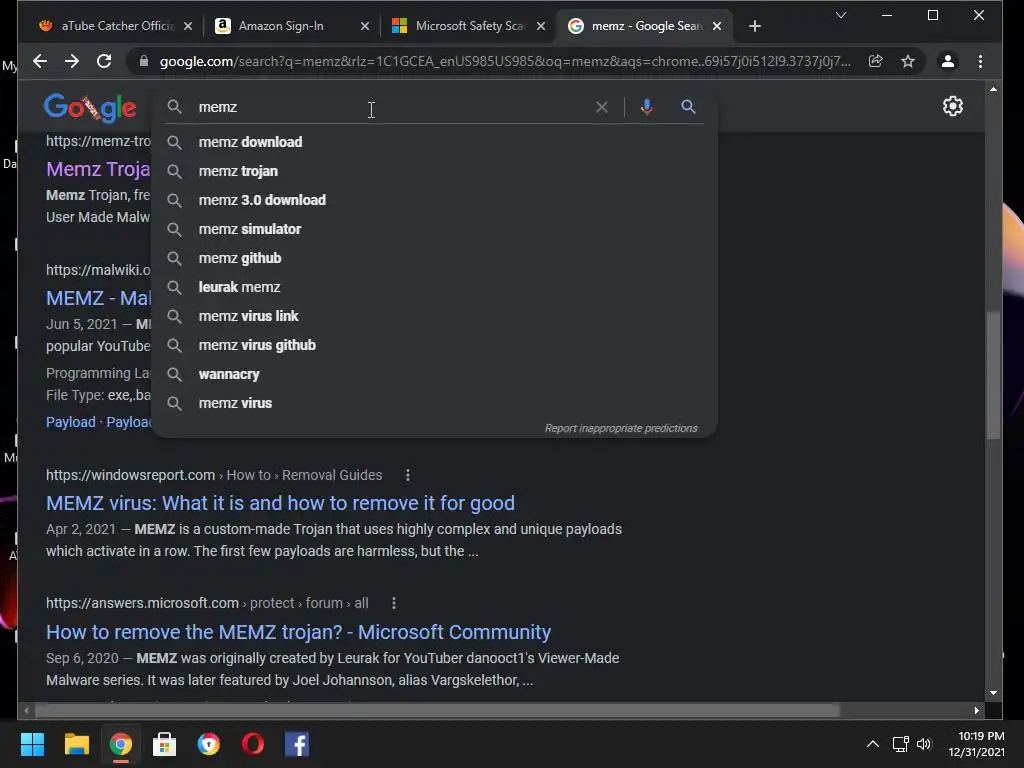Choose the final 'memz virus' suggestion
Image resolution: width=1024 pixels, height=768 pixels.
434,403
